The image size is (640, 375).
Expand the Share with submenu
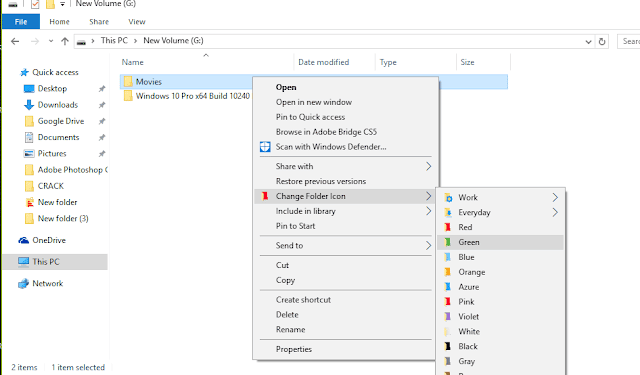pyautogui.click(x=345, y=166)
